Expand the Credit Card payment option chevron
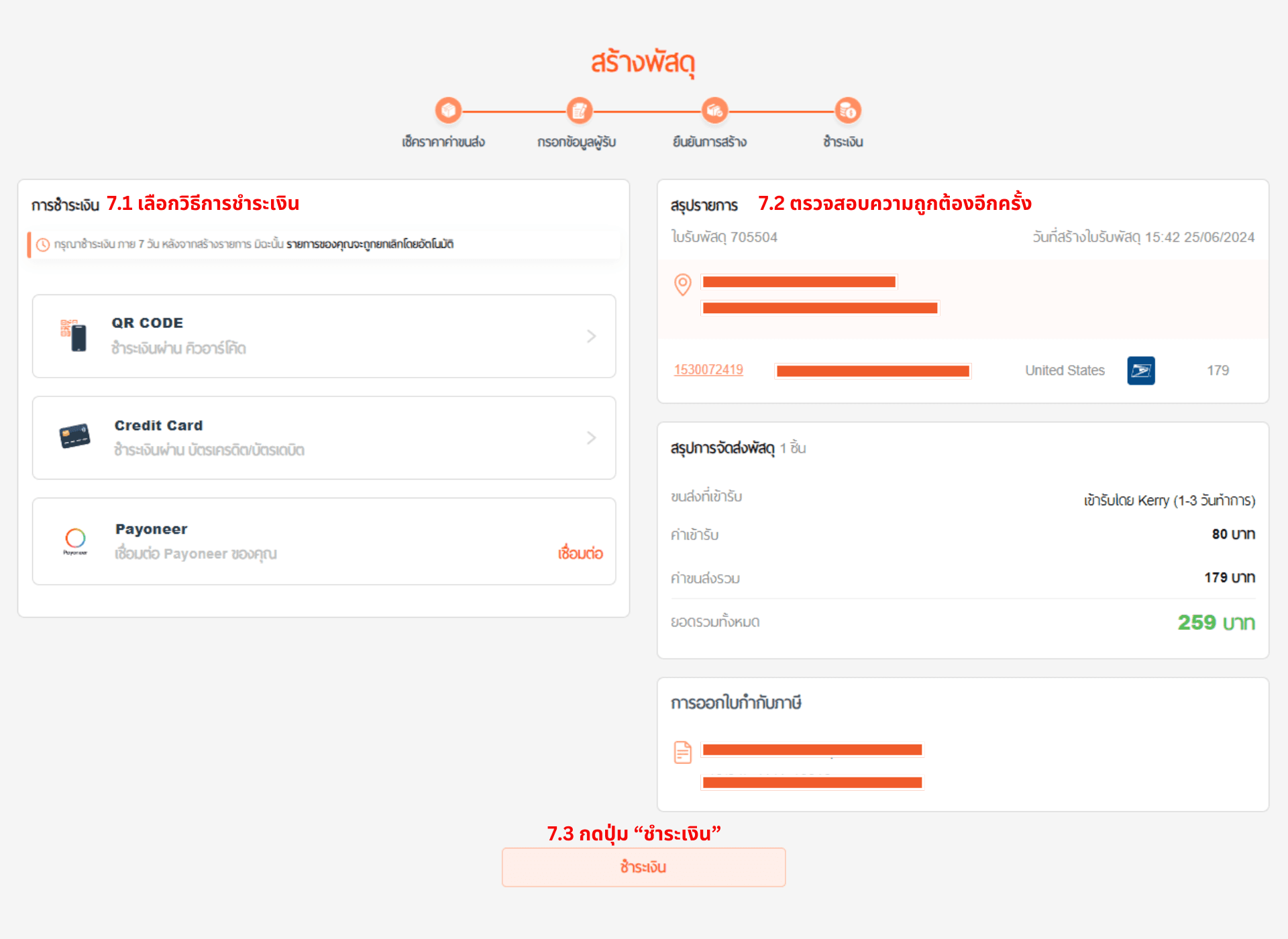The height and width of the screenshot is (939, 1288). tap(591, 438)
